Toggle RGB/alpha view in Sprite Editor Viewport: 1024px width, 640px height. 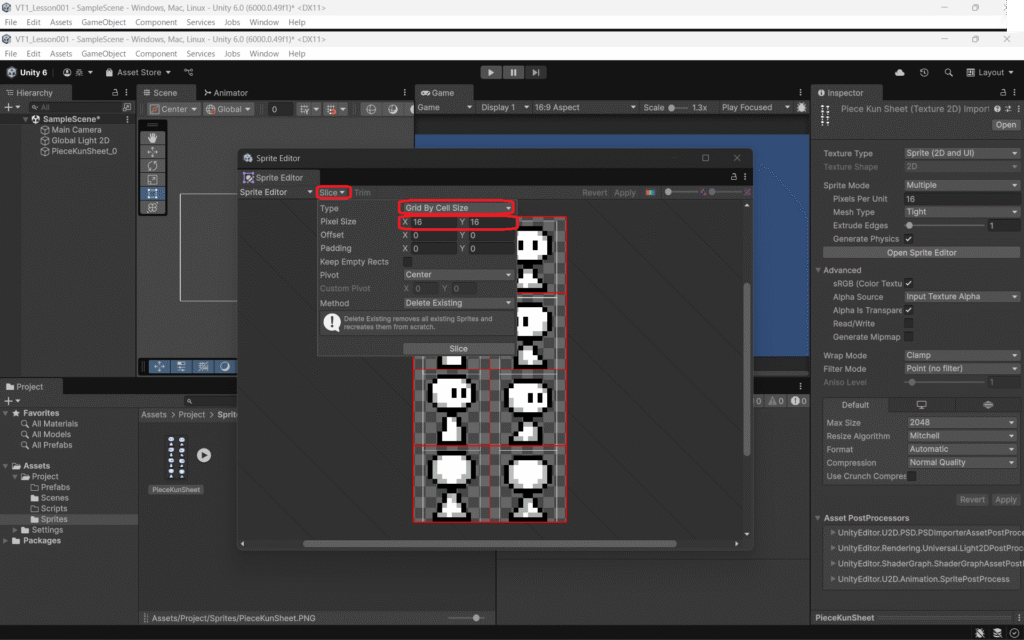(650, 193)
